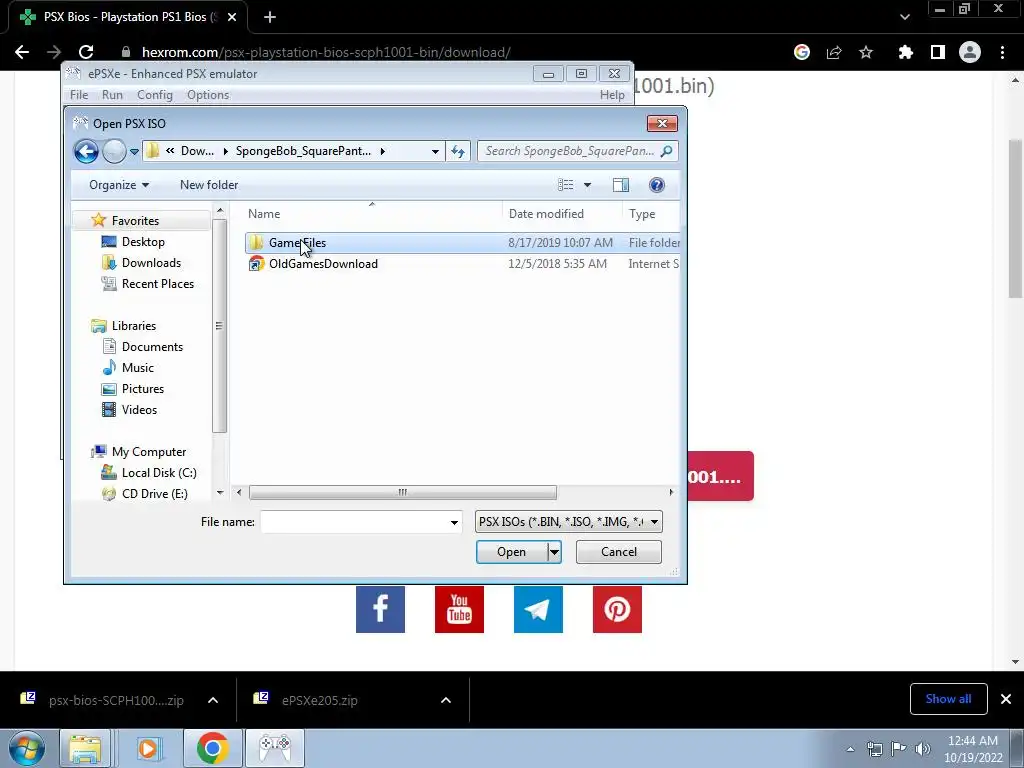Click the Telegram share icon
The width and height of the screenshot is (1024, 768).
(x=538, y=609)
